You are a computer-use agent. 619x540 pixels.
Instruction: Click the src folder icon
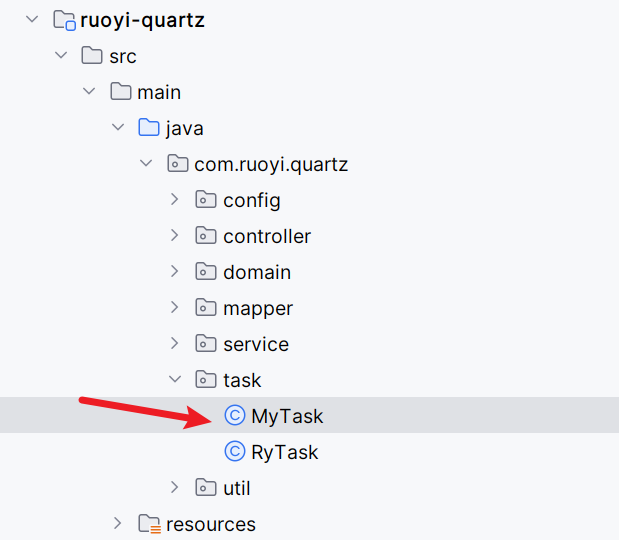[92, 56]
